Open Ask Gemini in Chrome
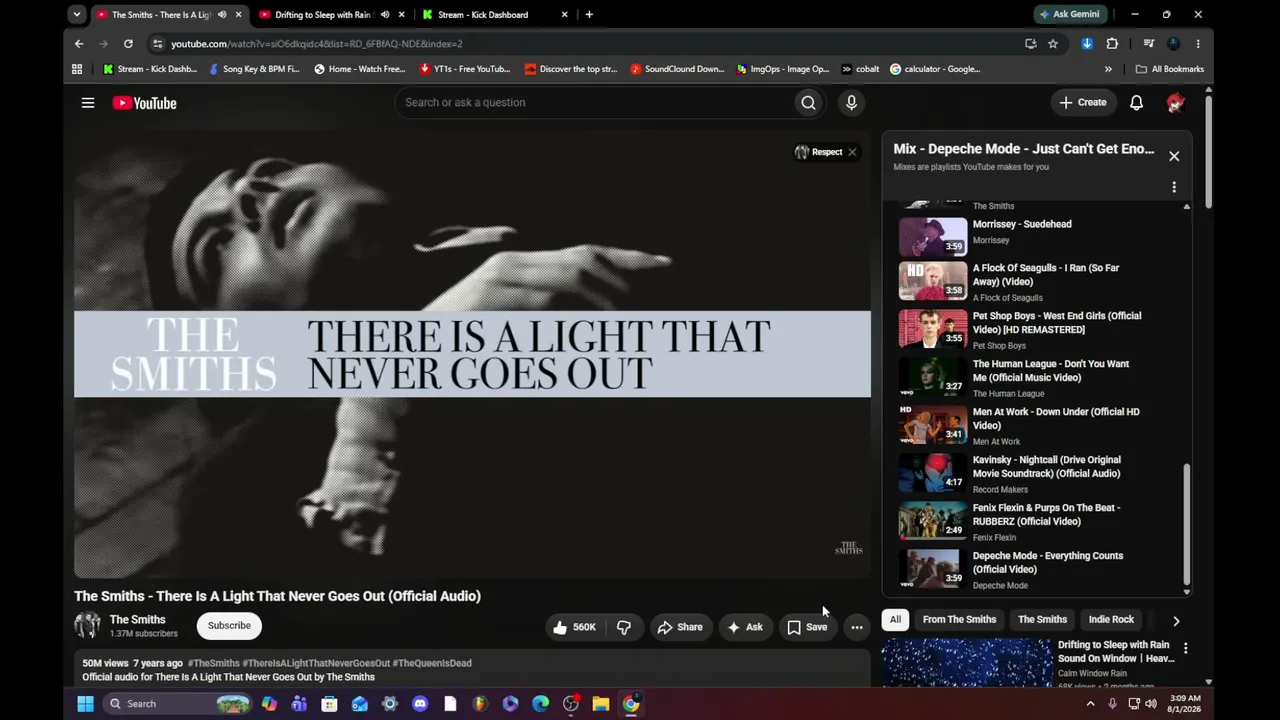 [1070, 14]
